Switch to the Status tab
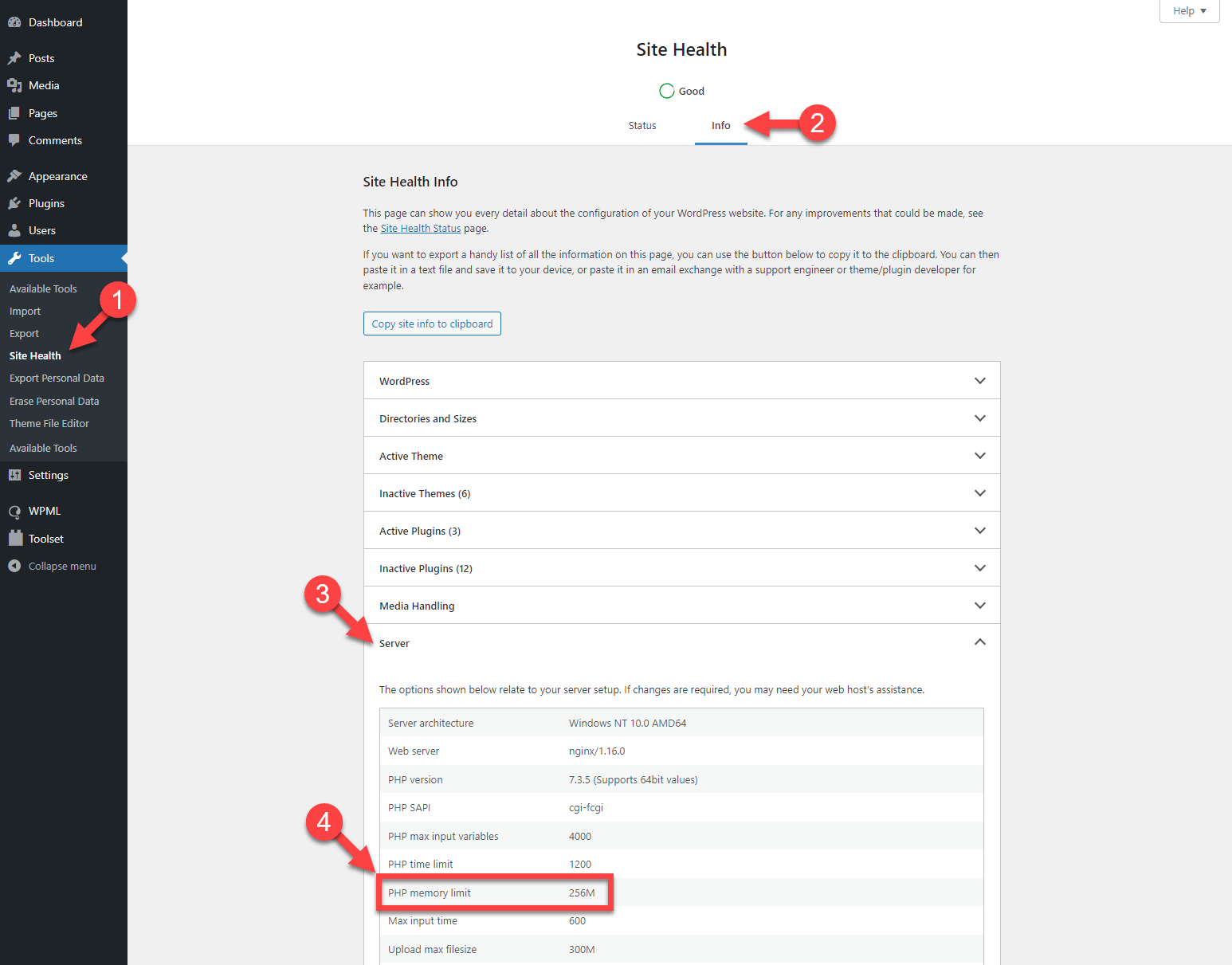 point(642,125)
